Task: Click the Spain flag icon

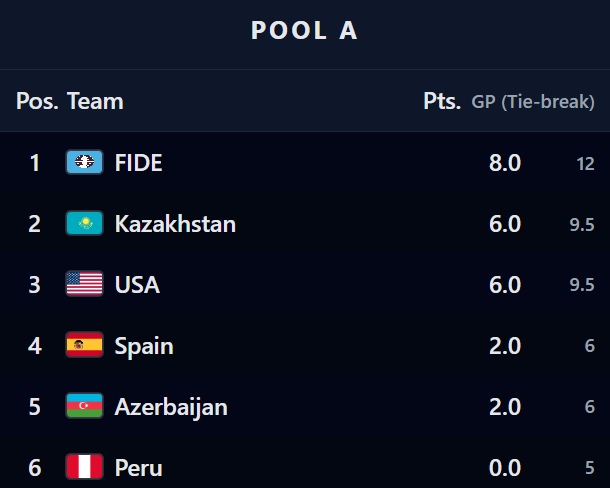Action: pos(84,345)
